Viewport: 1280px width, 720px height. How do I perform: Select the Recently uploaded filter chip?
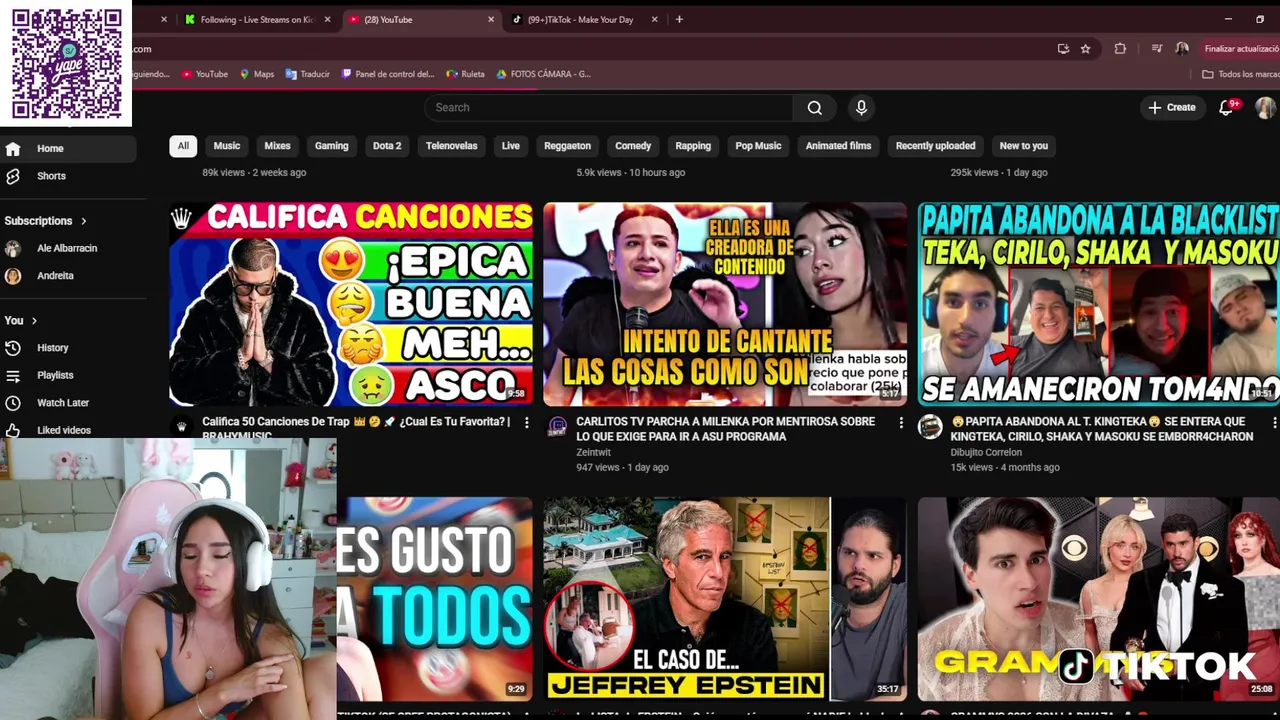pos(936,146)
